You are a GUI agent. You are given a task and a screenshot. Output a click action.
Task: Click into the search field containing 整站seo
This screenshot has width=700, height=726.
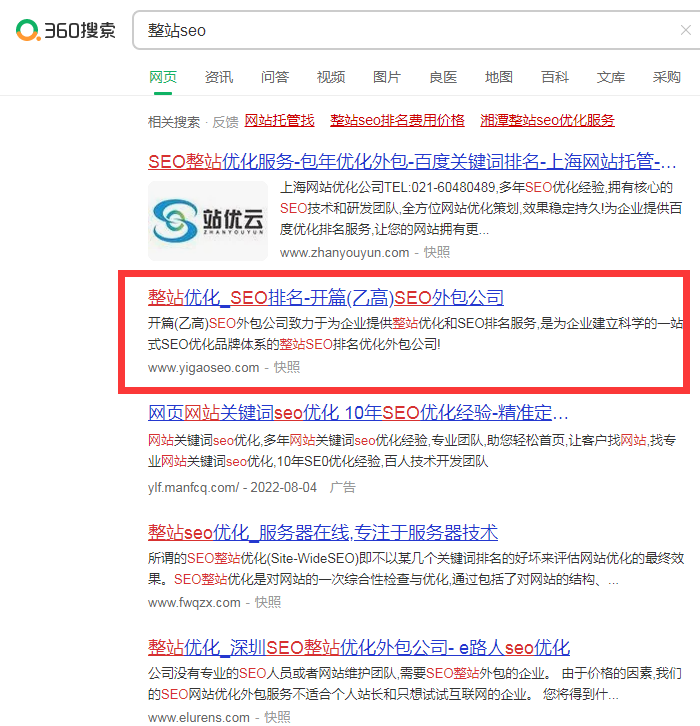point(407,30)
